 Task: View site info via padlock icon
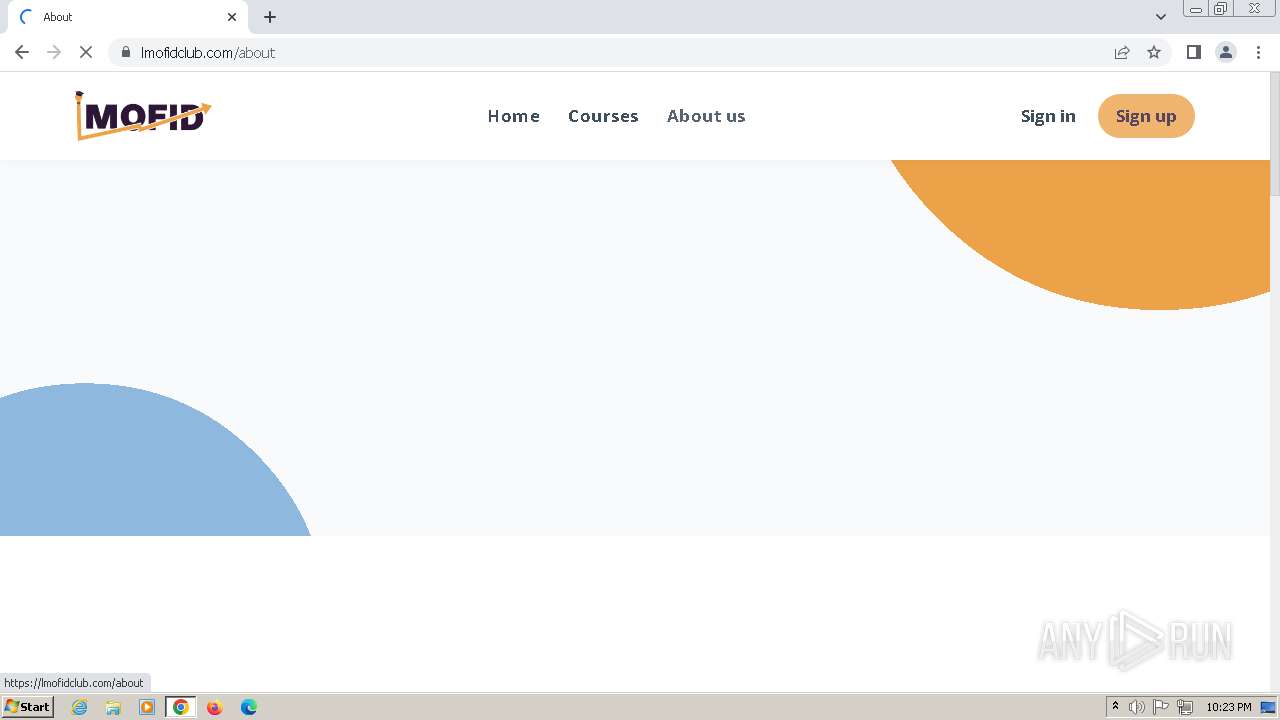tap(126, 52)
